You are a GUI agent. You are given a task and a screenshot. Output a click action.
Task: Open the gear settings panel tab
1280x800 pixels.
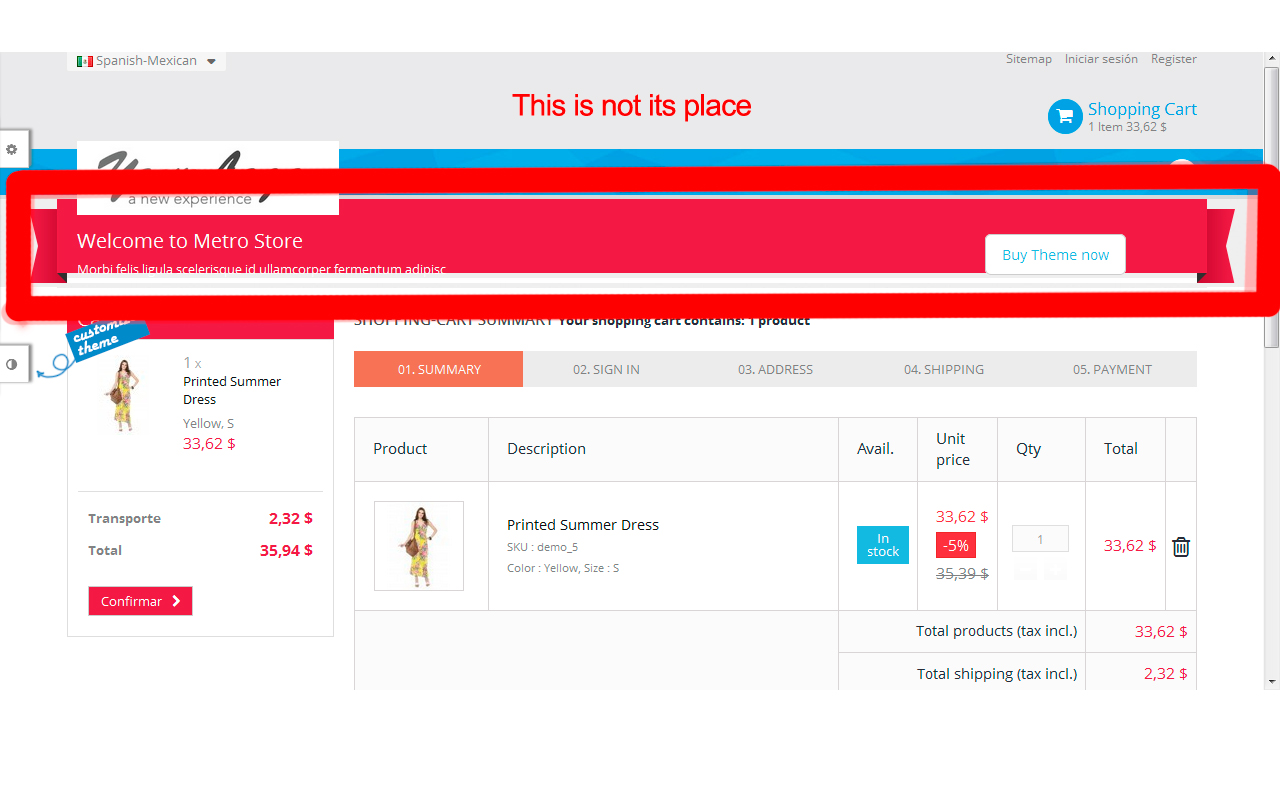pyautogui.click(x=12, y=149)
